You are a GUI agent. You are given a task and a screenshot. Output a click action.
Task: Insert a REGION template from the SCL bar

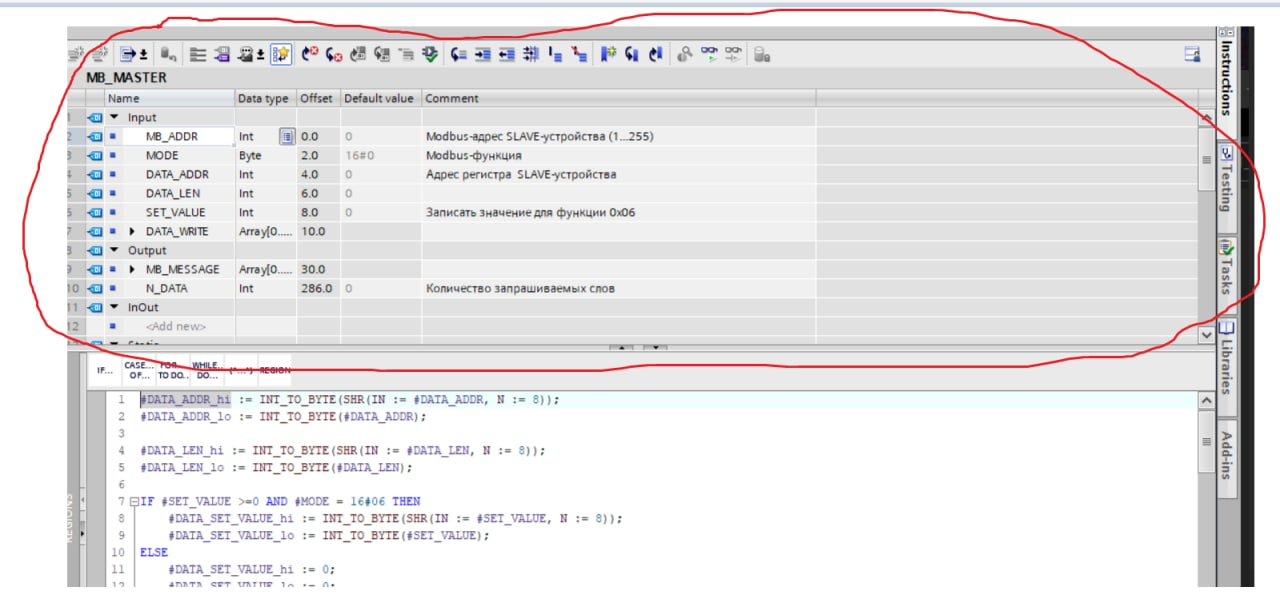[274, 370]
